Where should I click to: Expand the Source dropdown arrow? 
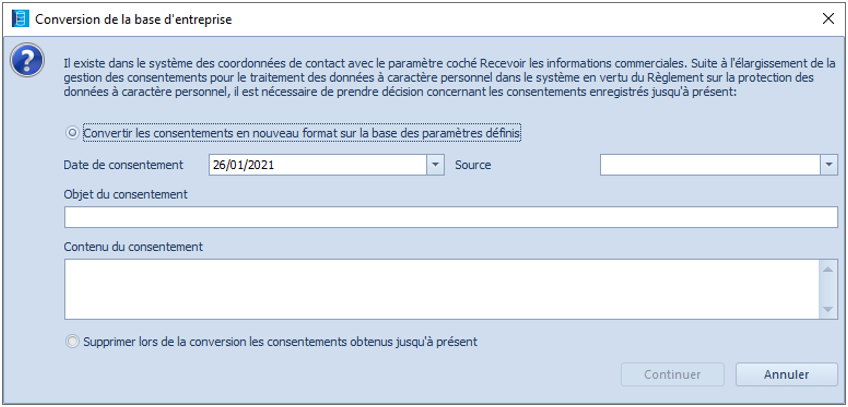829,165
